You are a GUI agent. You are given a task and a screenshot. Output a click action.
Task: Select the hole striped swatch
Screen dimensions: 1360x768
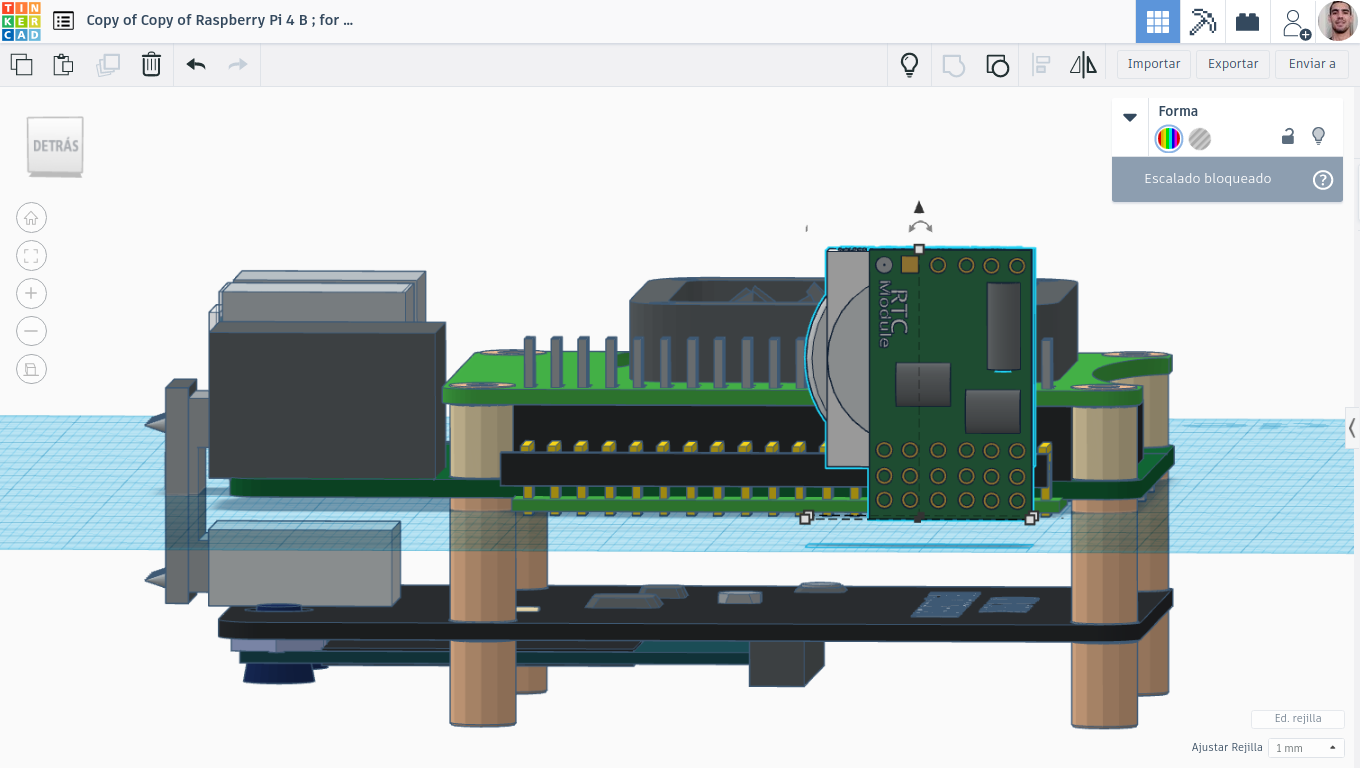(1200, 139)
